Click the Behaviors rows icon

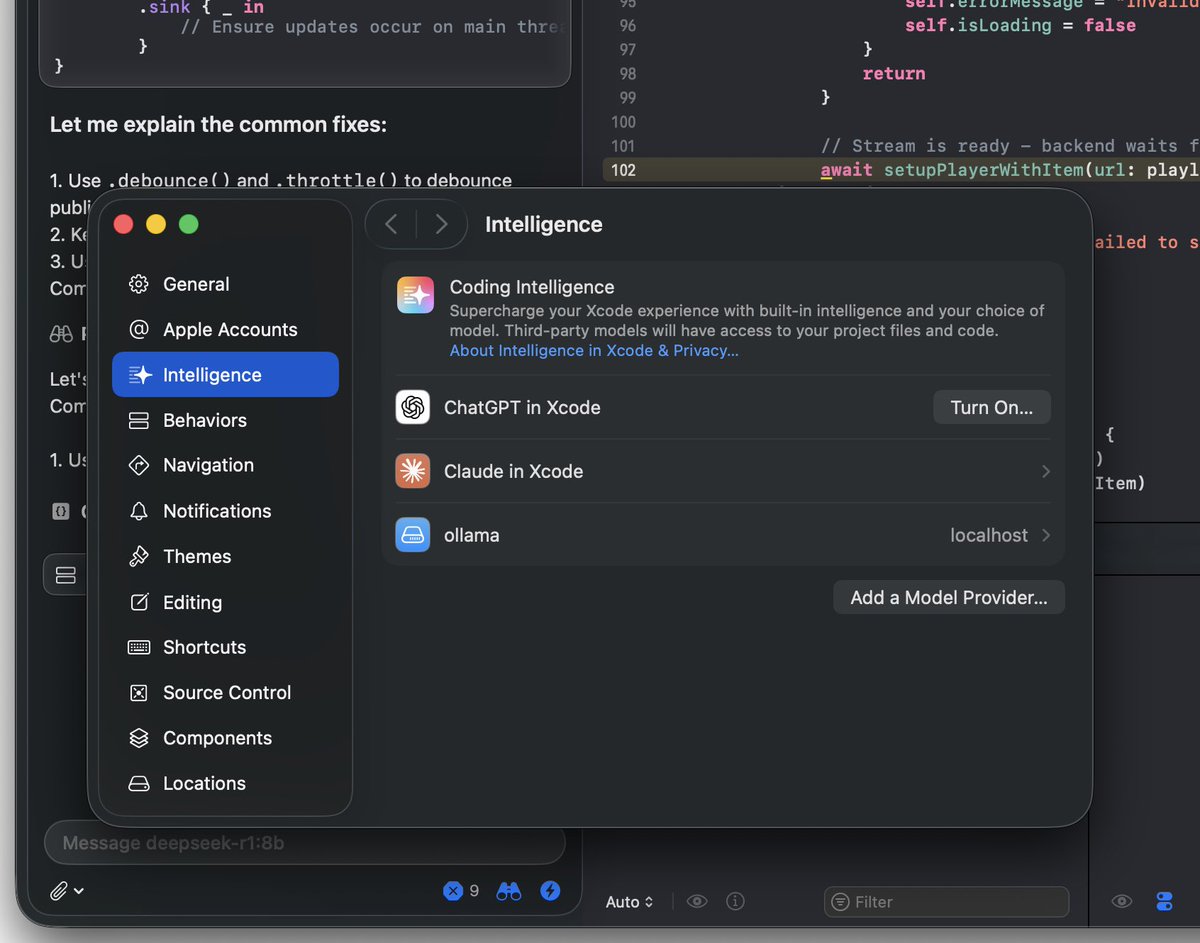[x=139, y=420]
